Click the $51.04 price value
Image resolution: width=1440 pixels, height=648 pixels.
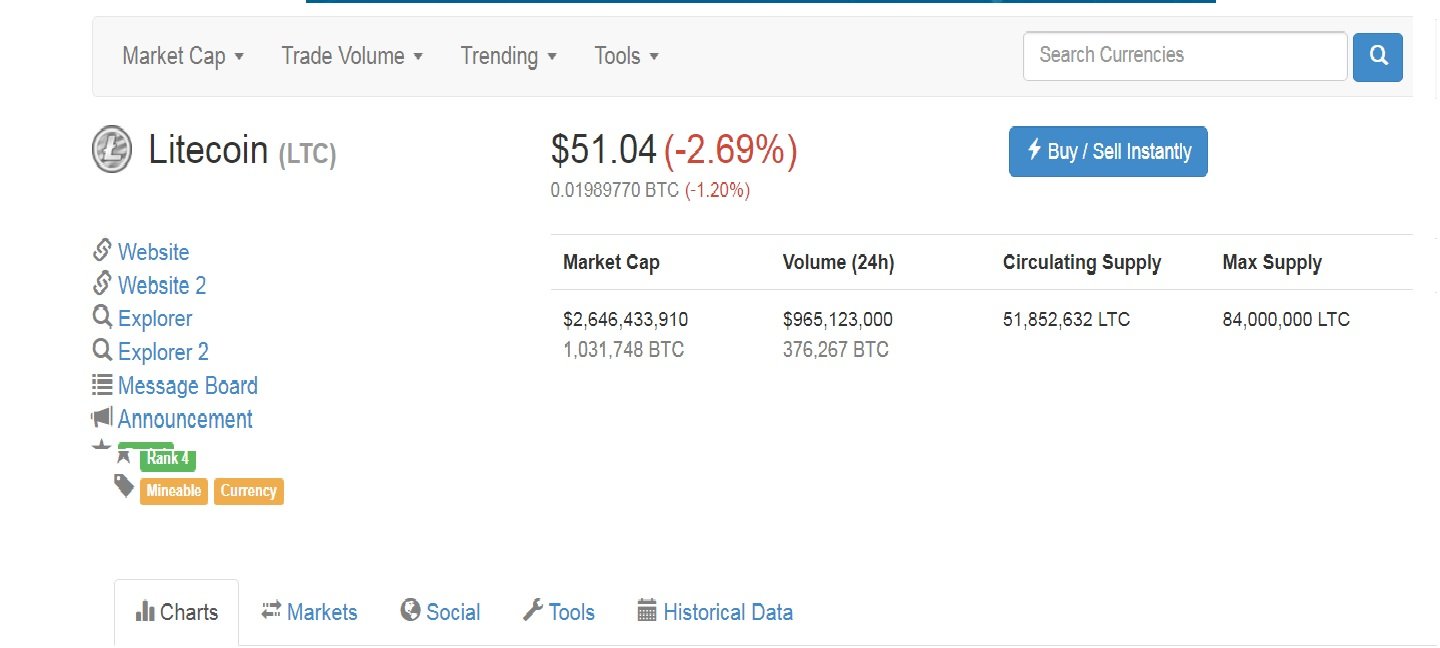pos(603,150)
